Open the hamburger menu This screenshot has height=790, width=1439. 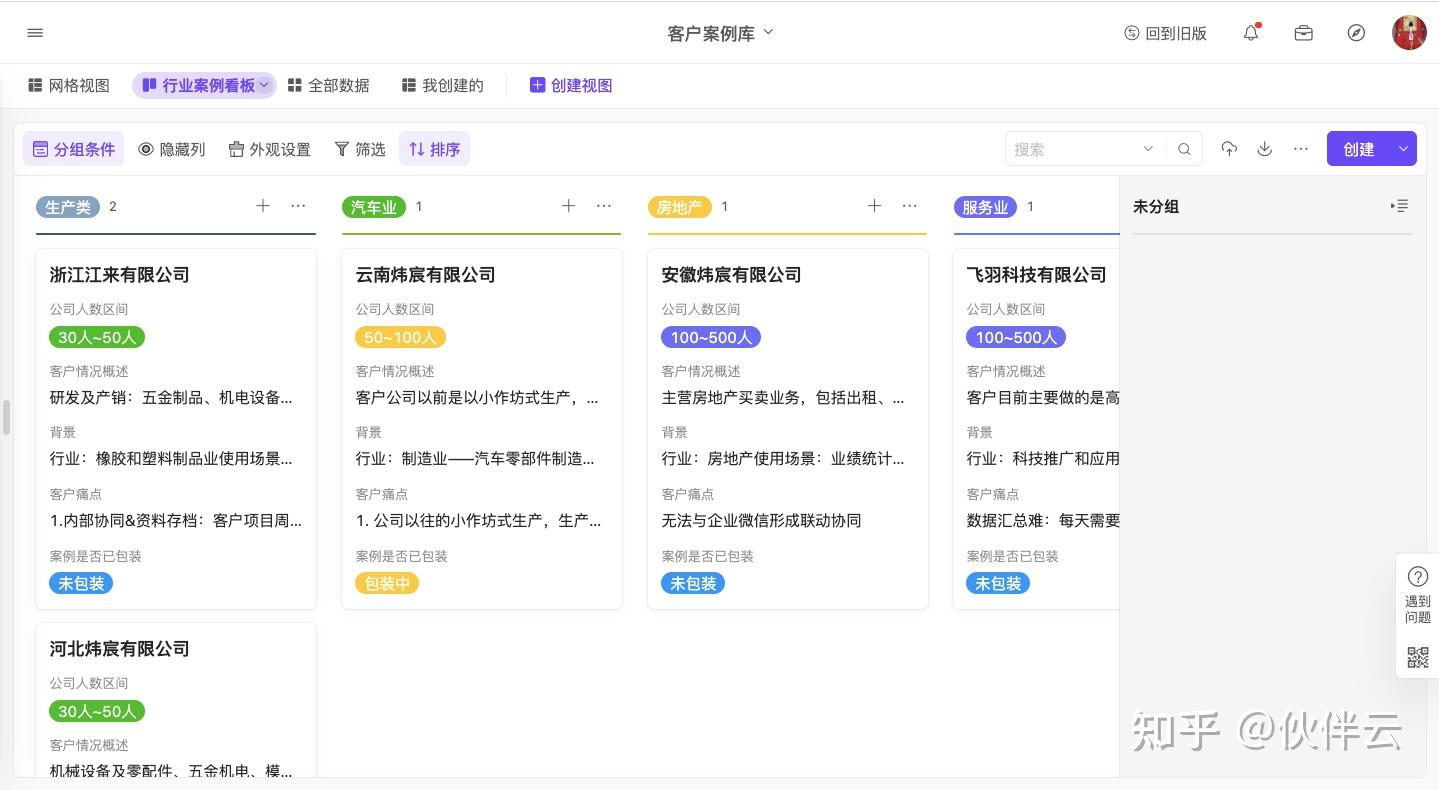click(x=35, y=33)
